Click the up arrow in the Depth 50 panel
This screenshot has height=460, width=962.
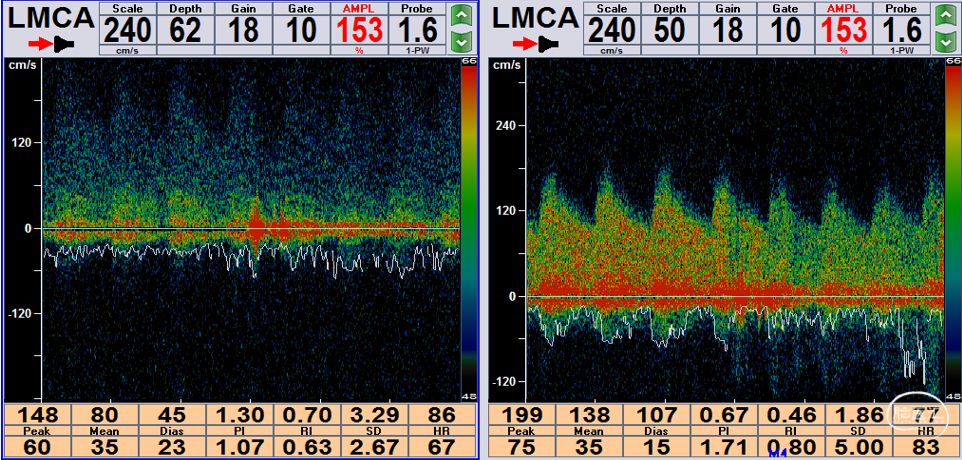click(947, 15)
